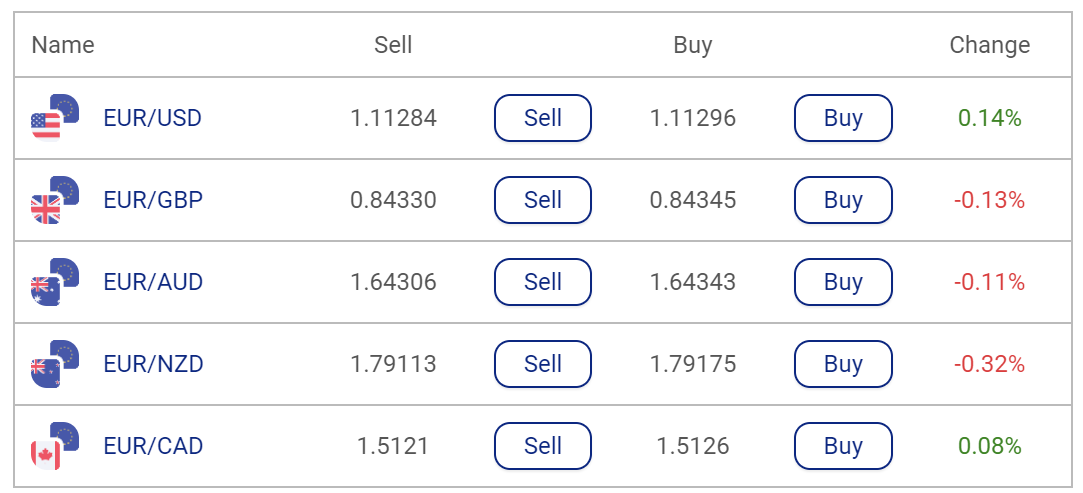Click the Name column header
This screenshot has width=1083, height=493.
point(63,45)
